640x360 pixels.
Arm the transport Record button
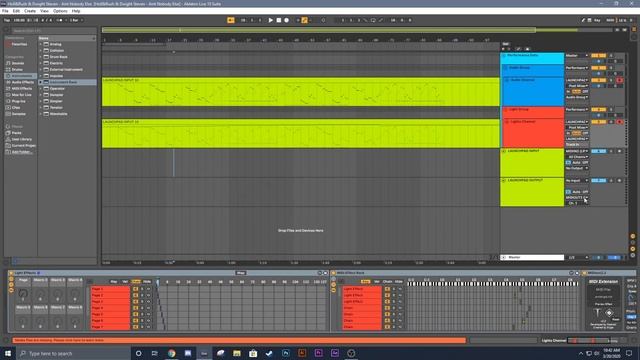click(x=287, y=20)
